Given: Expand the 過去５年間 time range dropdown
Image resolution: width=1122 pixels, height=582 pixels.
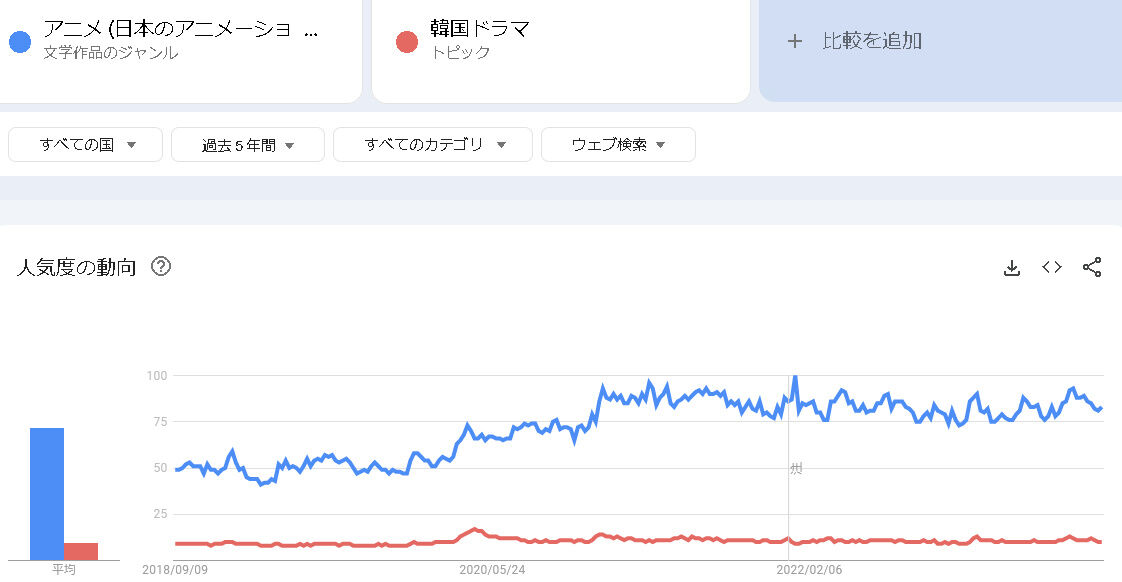Looking at the screenshot, I should coord(248,145).
